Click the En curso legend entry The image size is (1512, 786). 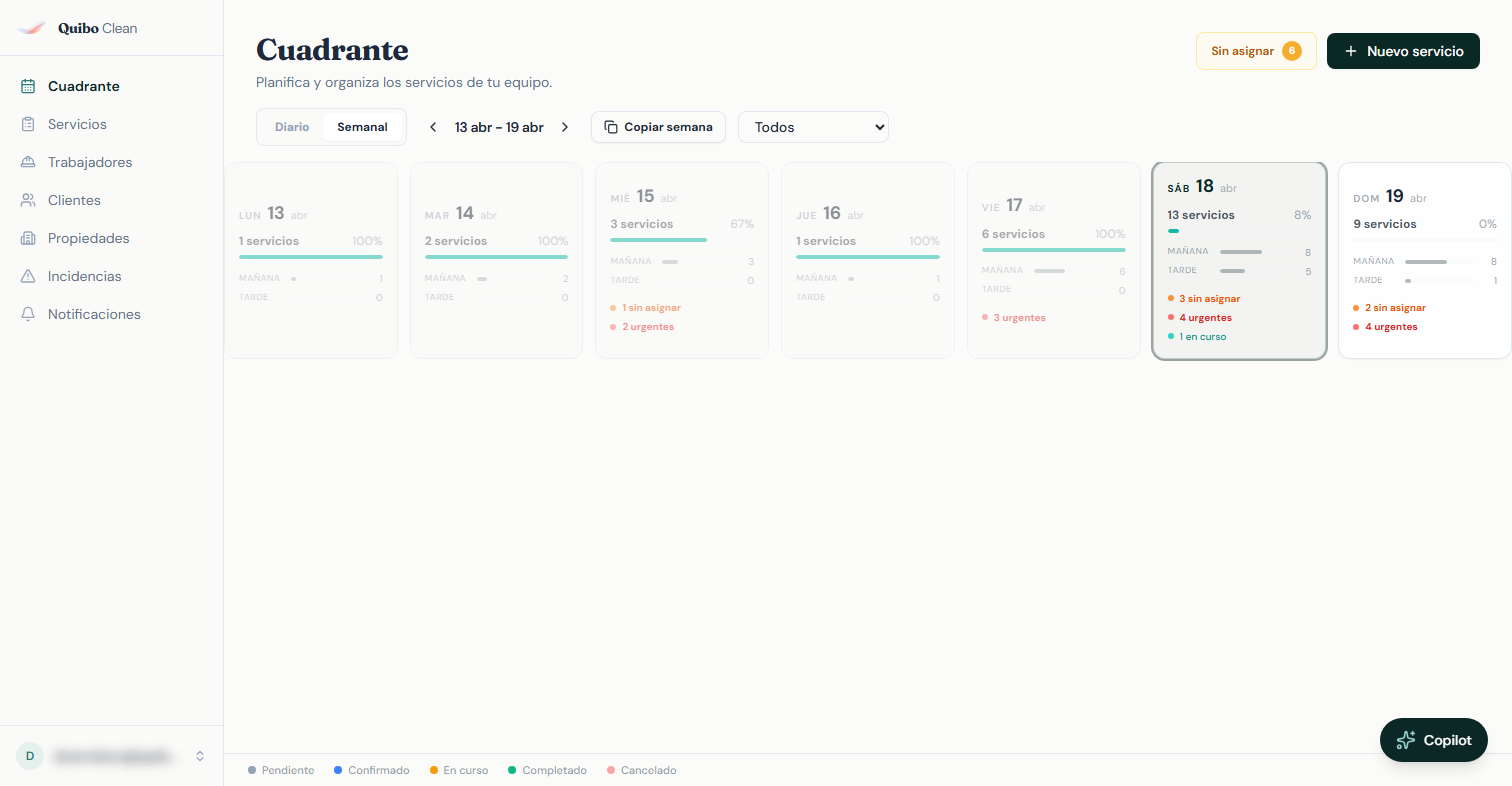point(459,770)
